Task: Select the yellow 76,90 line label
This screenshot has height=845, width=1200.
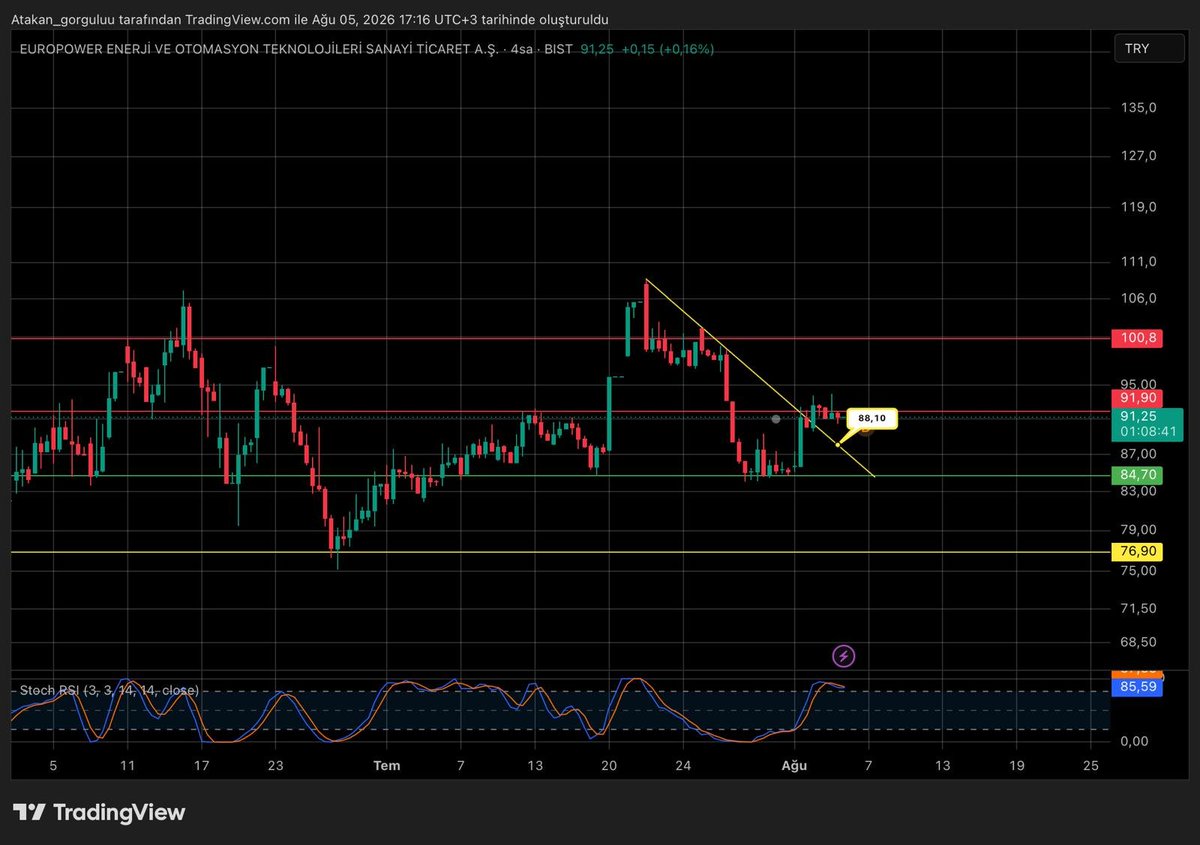Action: pos(1138,552)
